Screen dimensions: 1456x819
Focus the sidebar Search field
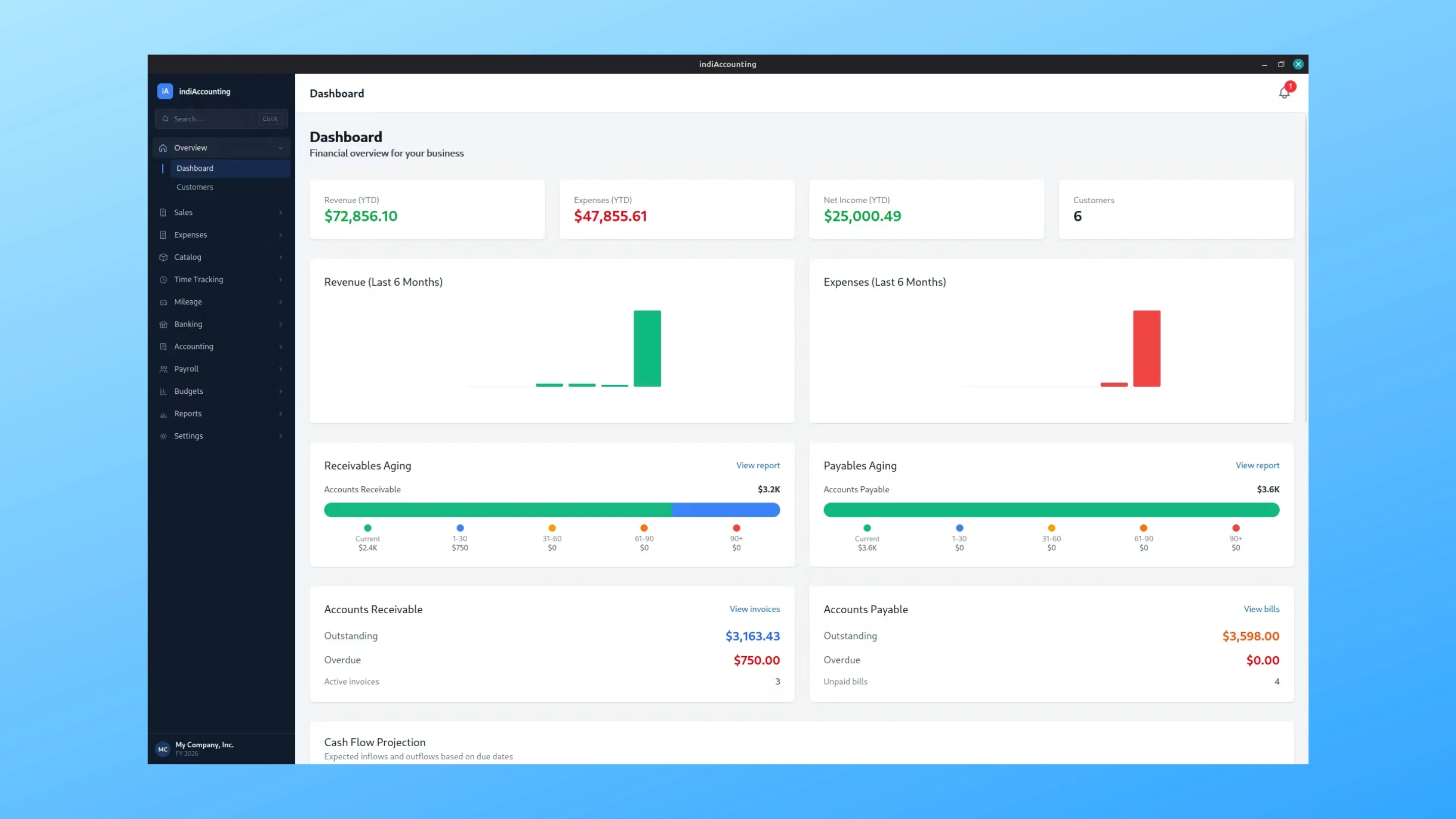pos(221,119)
